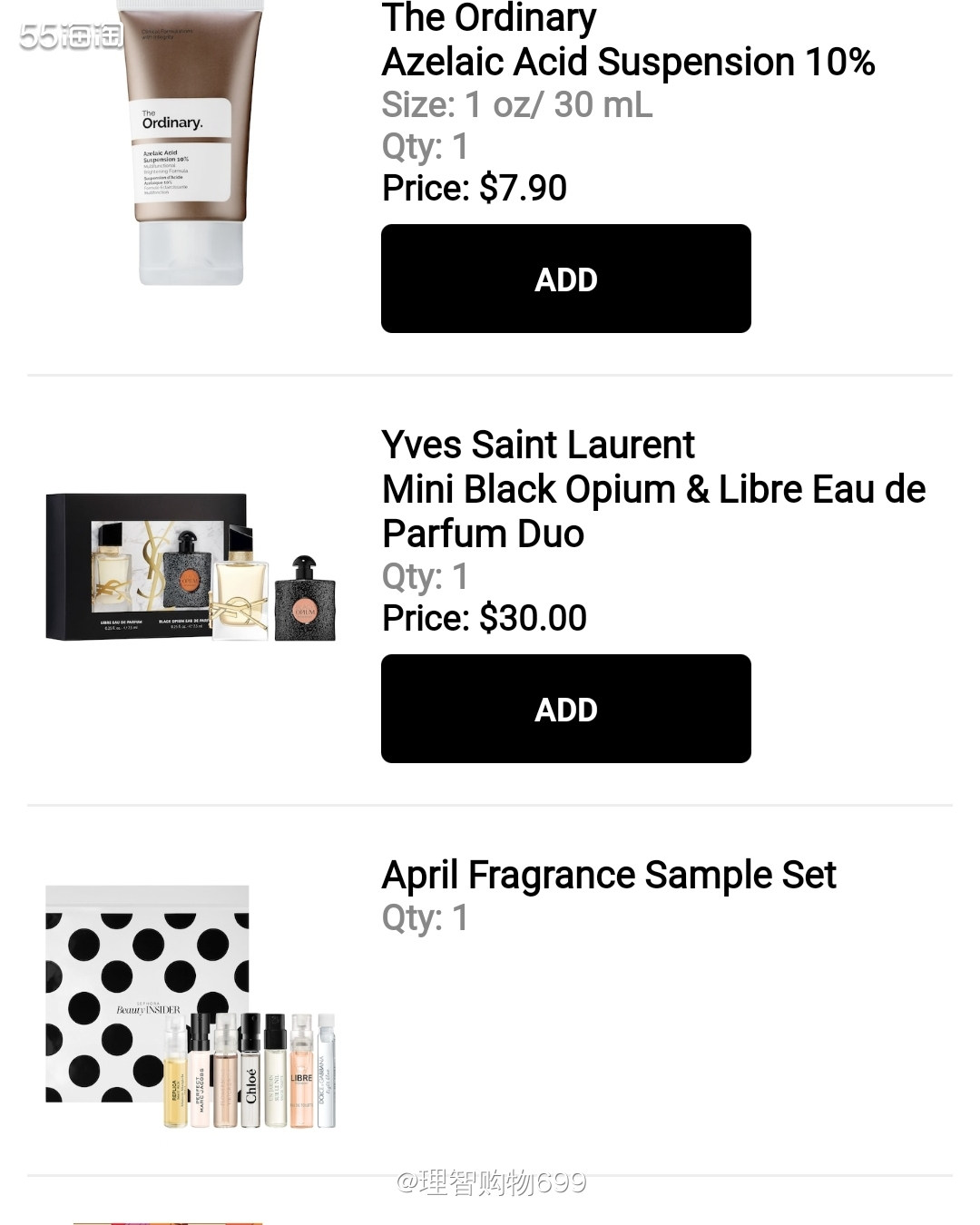Click the Price: $30.00 label
This screenshot has width=980, height=1225.
(x=485, y=619)
